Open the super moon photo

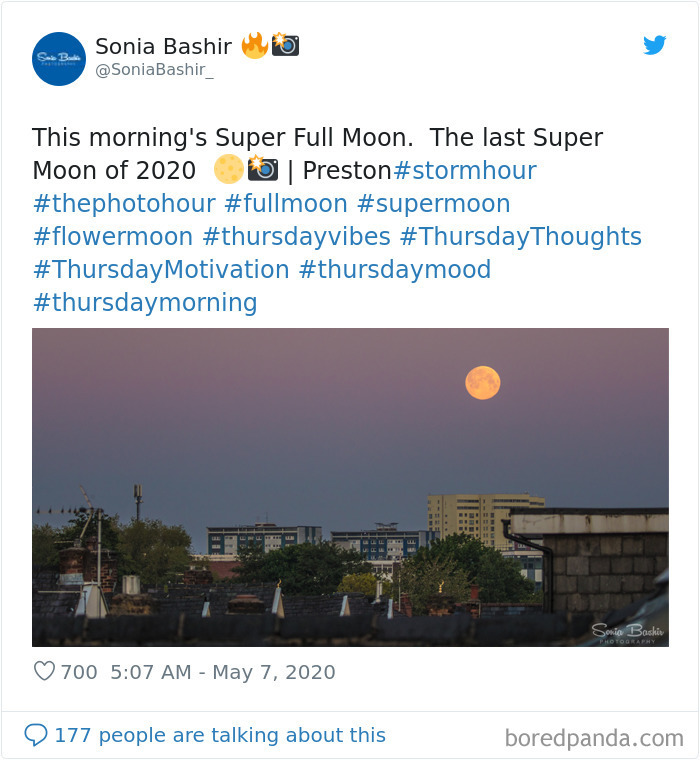350,487
